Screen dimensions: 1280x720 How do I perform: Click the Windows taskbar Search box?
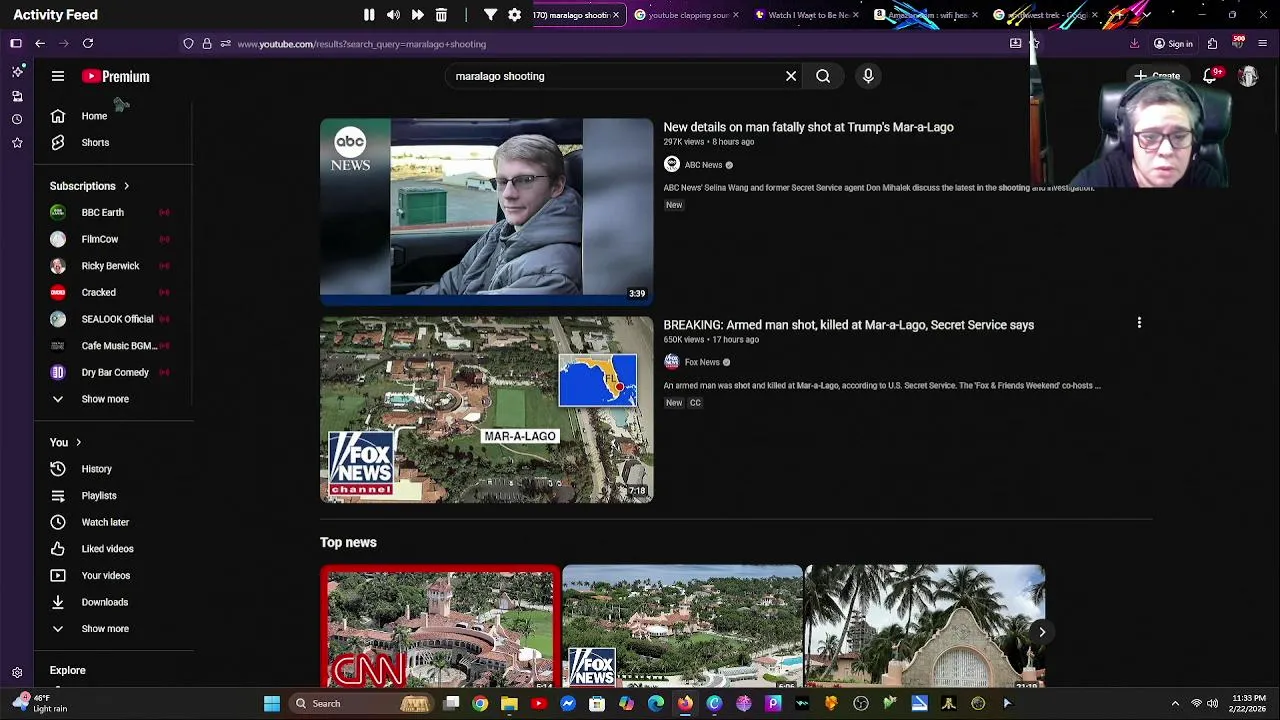click(362, 703)
